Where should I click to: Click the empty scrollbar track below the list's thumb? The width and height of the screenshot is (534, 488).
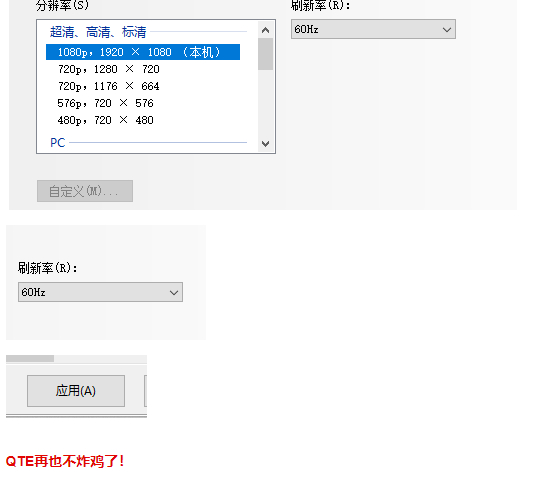point(265,103)
